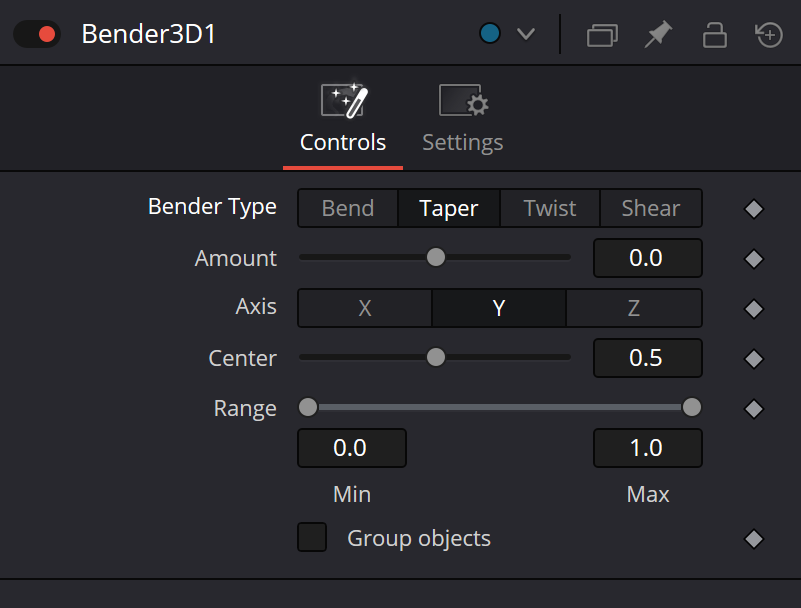
Task: Click the versions icon in header
Action: (x=602, y=35)
